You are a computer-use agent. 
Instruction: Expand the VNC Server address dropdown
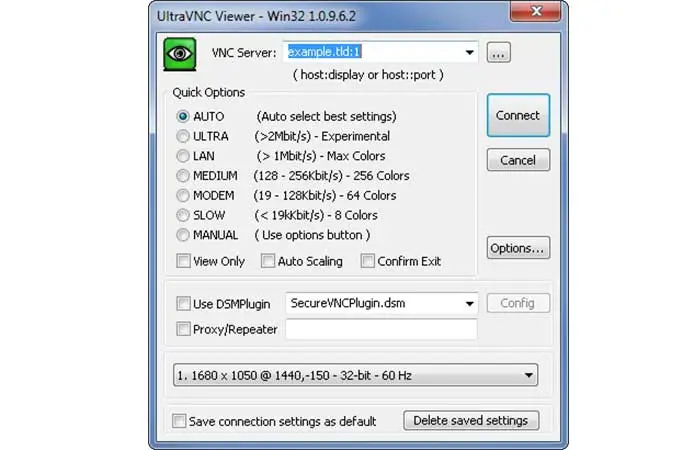coord(469,52)
